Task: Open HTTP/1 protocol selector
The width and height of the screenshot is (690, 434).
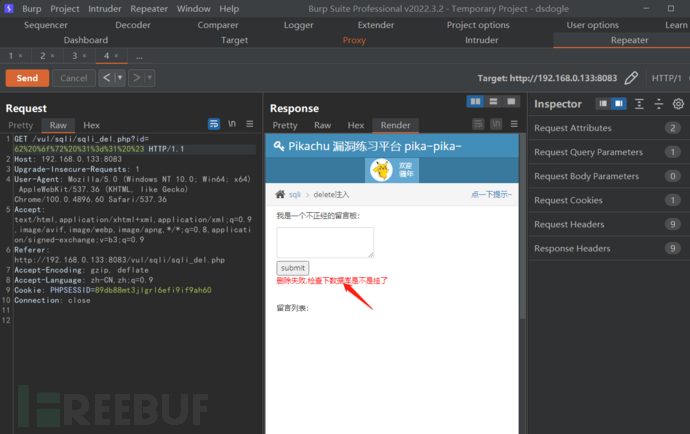Action: coord(666,78)
